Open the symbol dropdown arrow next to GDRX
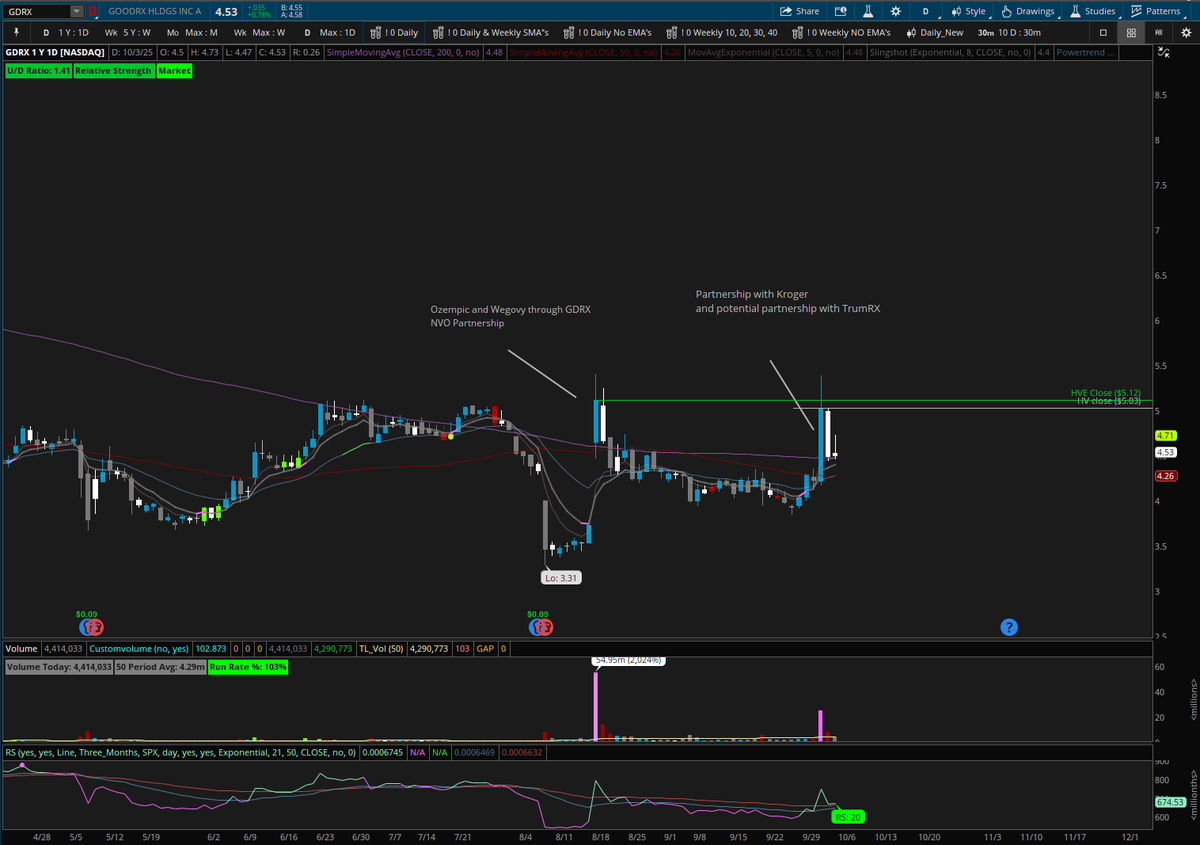Image resolution: width=1200 pixels, height=845 pixels. tap(77, 11)
